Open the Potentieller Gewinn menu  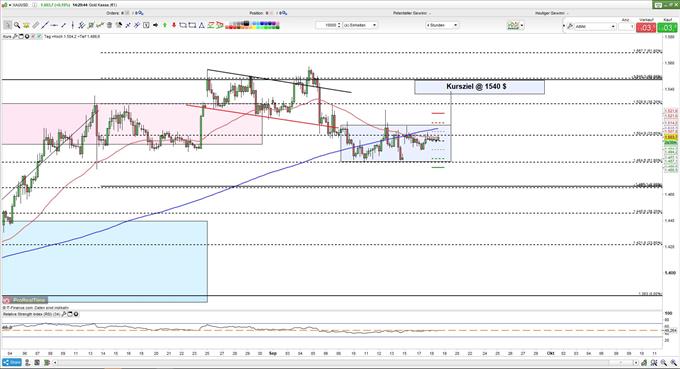pos(411,13)
